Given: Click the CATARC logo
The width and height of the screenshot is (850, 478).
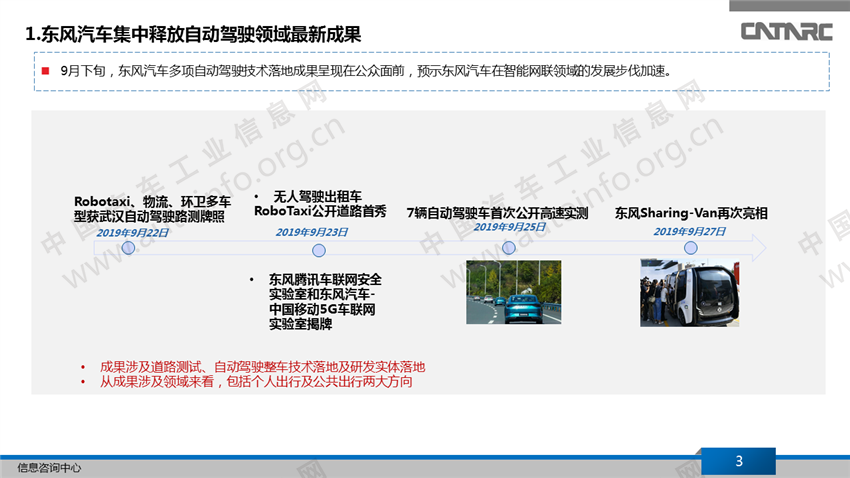Looking at the screenshot, I should tap(786, 31).
